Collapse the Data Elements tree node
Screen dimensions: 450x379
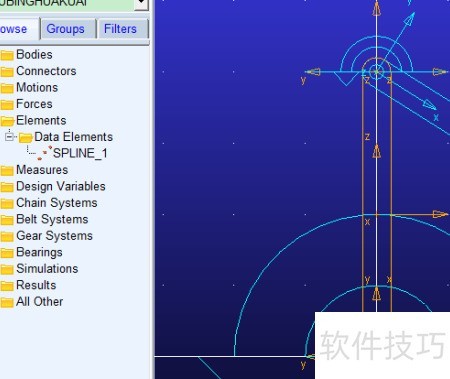click(9, 137)
